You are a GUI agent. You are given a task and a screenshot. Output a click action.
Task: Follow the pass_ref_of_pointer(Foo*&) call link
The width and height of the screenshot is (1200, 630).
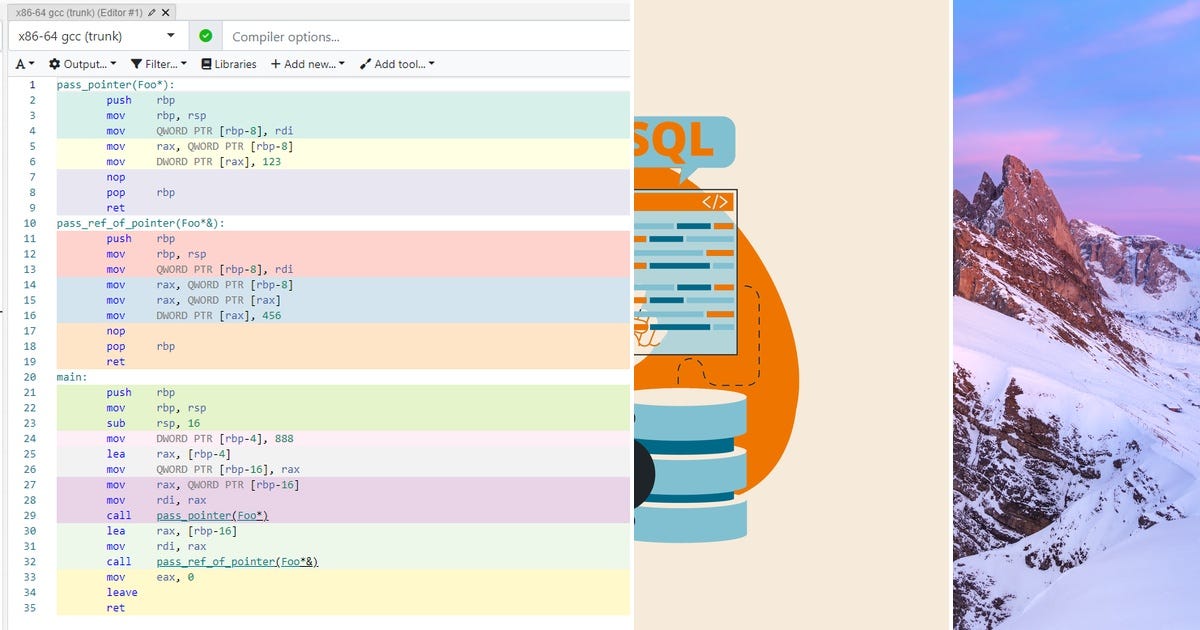(236, 561)
